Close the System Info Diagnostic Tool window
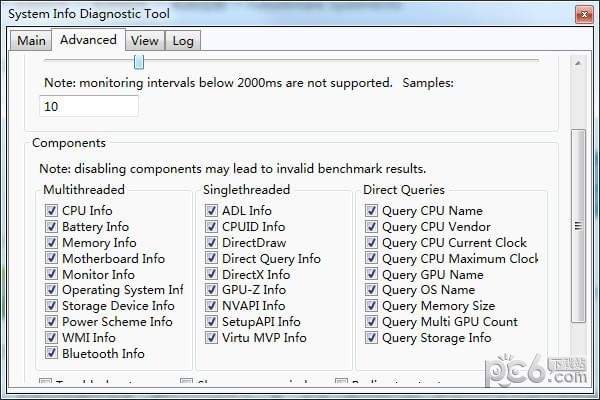The height and width of the screenshot is (400, 600). click(x=581, y=14)
